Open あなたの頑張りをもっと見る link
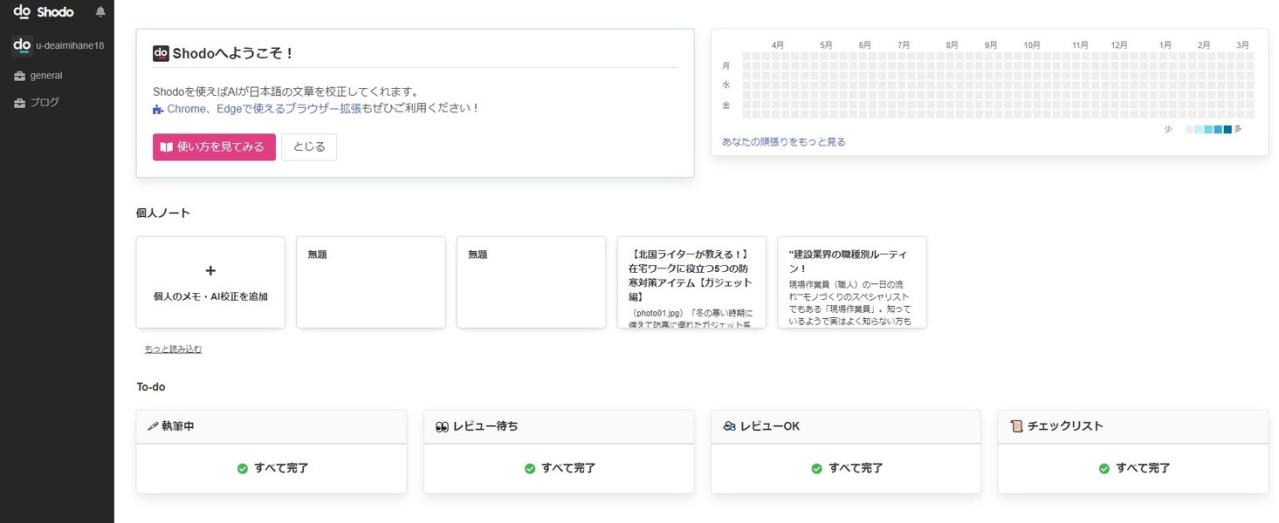The height and width of the screenshot is (523, 1279). 784,142
